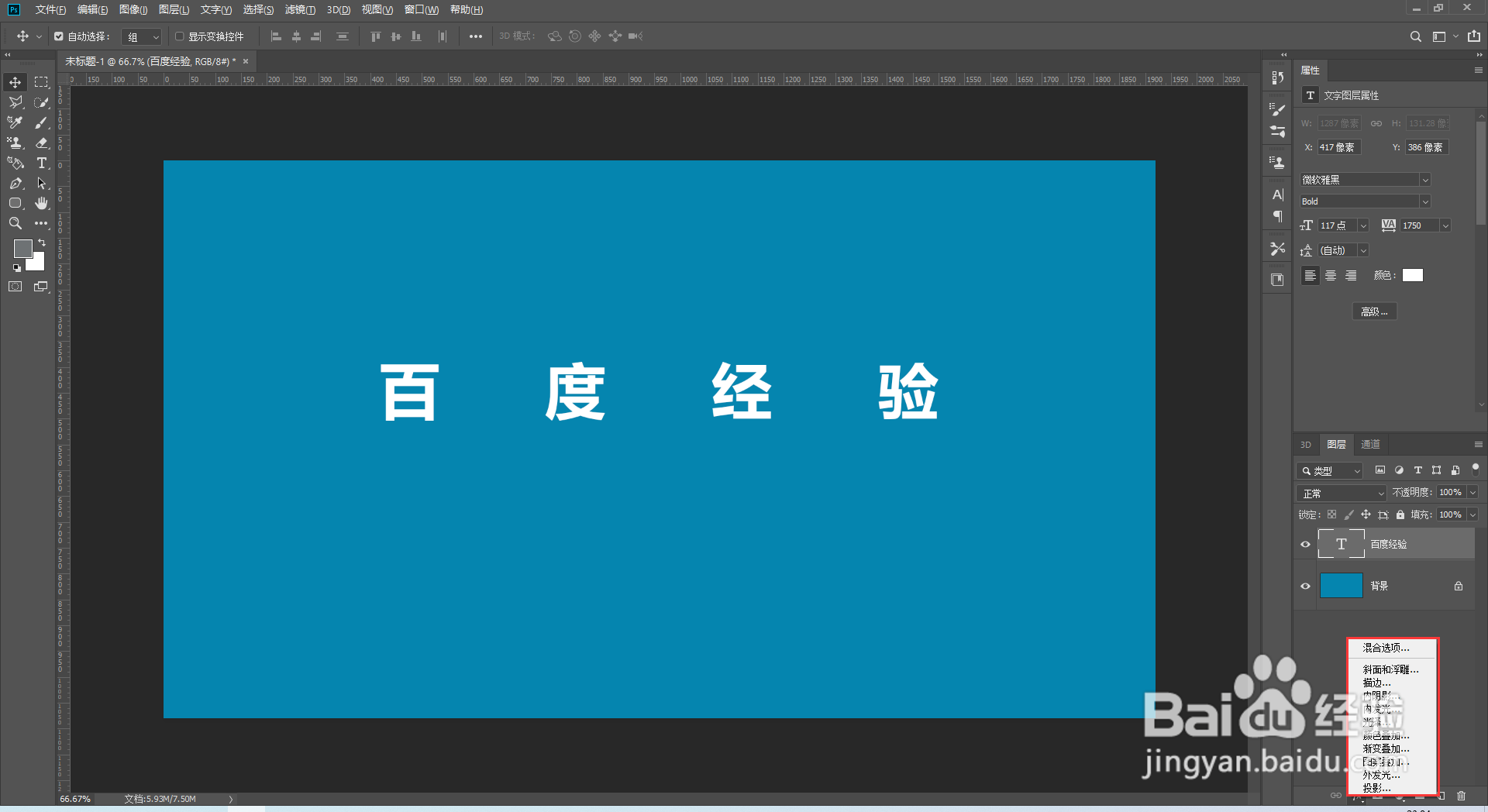Screen dimensions: 1488x812
Task: Select the Zoom tool
Action: [x=15, y=223]
